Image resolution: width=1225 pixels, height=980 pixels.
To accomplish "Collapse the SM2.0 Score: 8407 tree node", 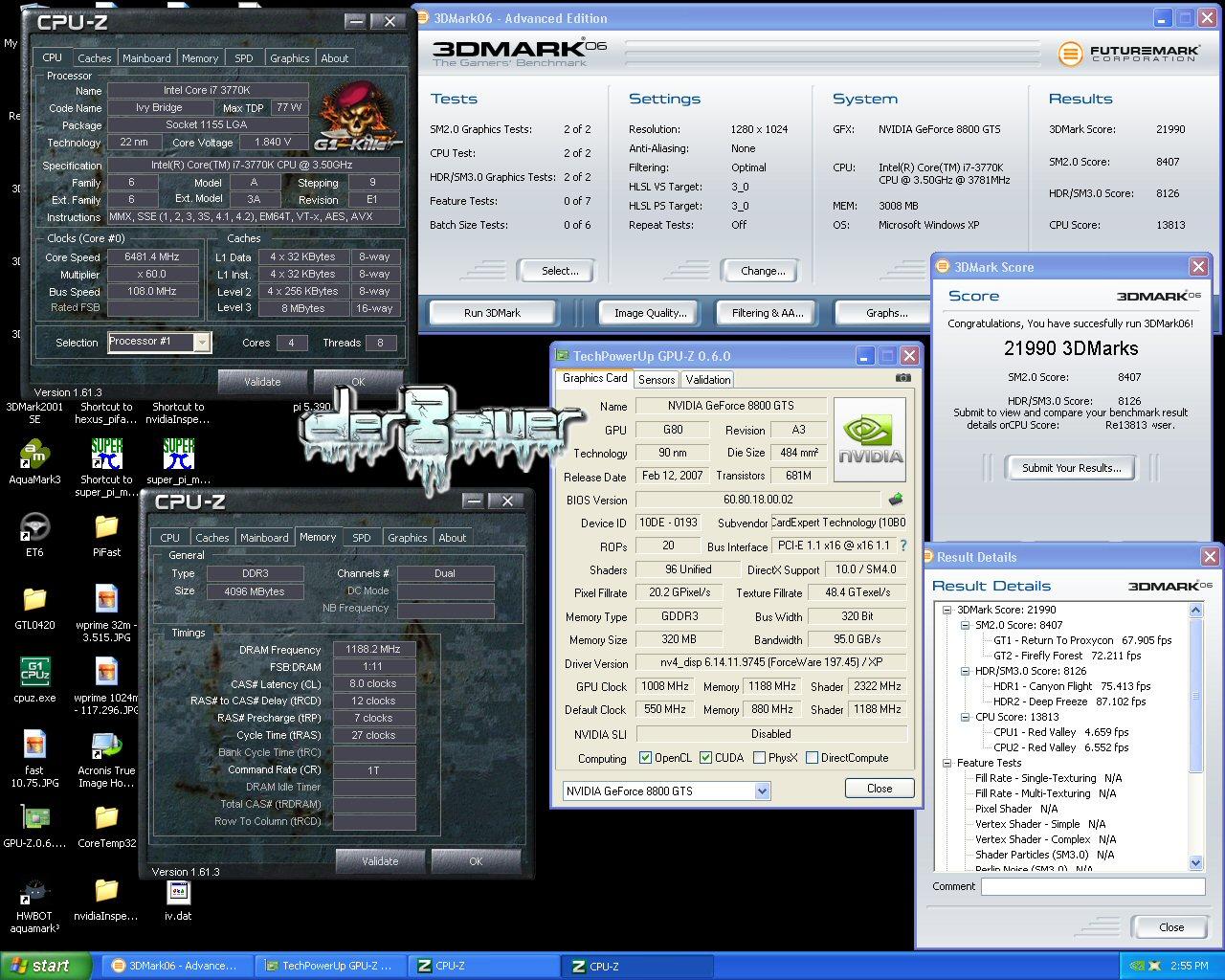I will (x=965, y=625).
